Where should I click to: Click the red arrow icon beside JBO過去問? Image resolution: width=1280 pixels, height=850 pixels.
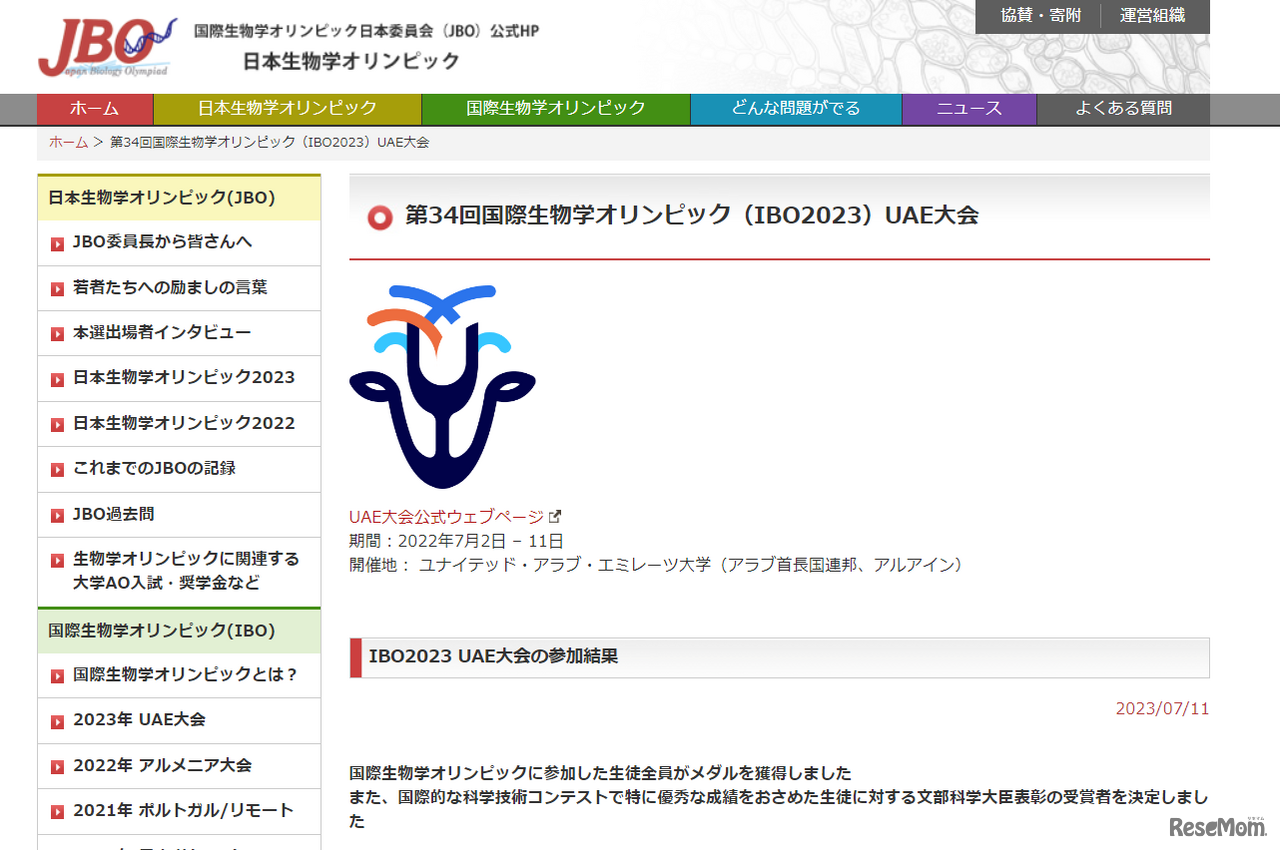tap(57, 514)
